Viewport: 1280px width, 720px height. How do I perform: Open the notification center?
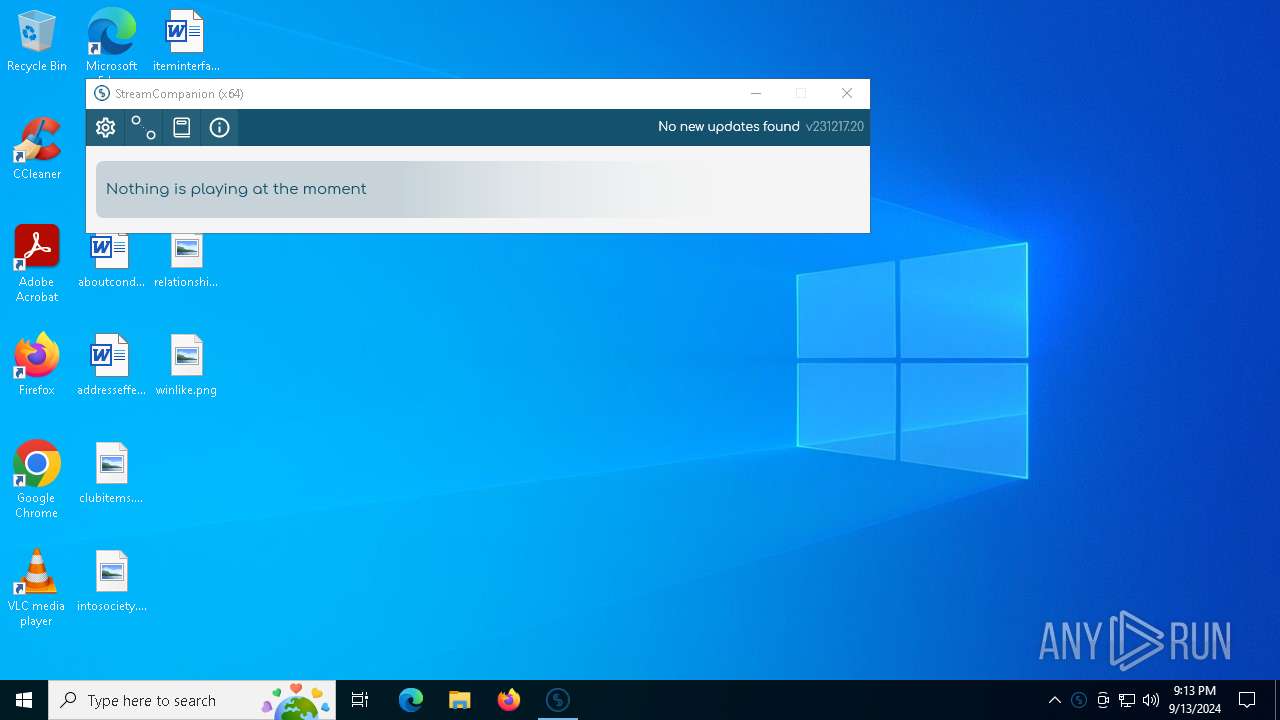(1247, 700)
